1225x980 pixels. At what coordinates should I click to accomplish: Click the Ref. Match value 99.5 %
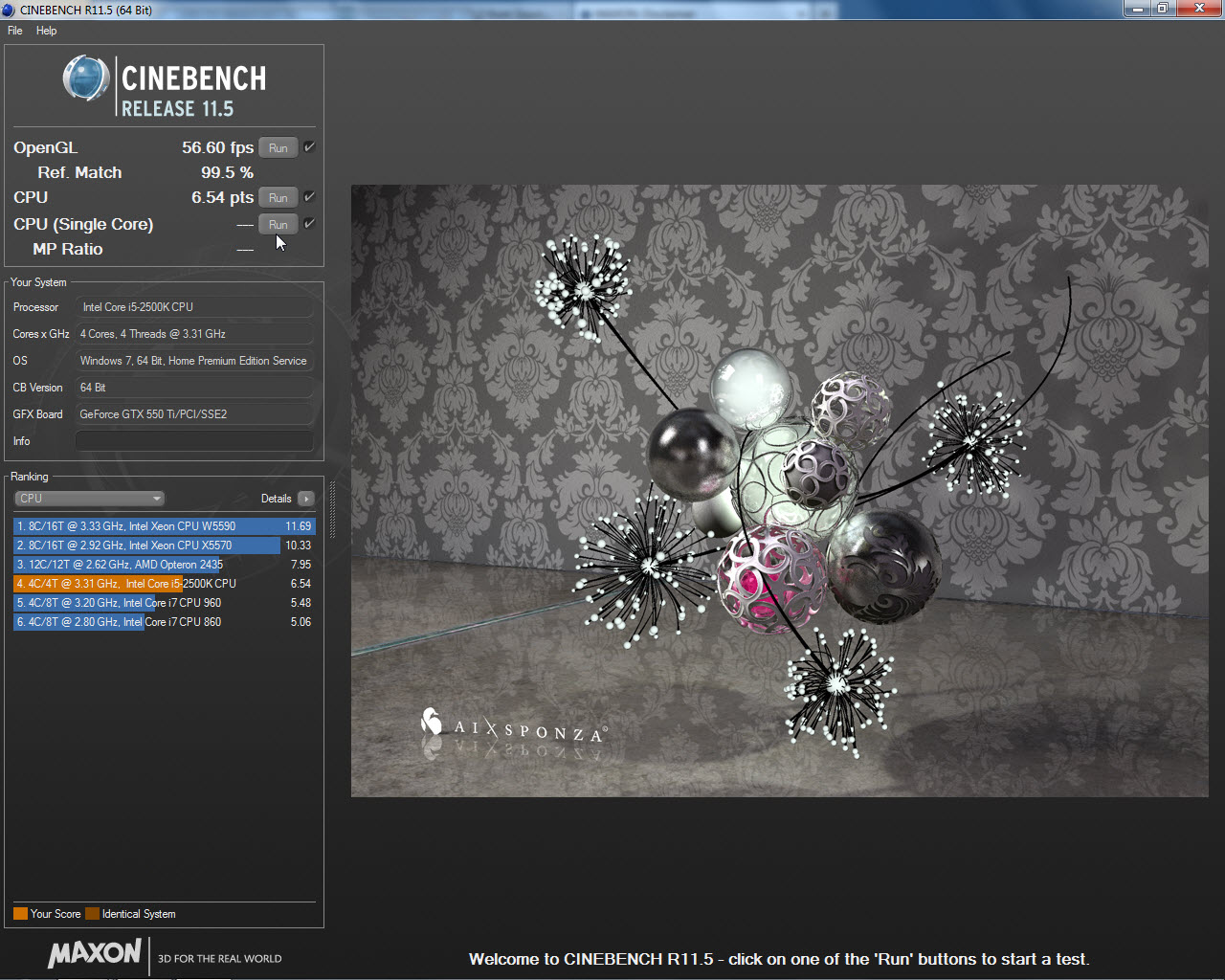[x=227, y=172]
